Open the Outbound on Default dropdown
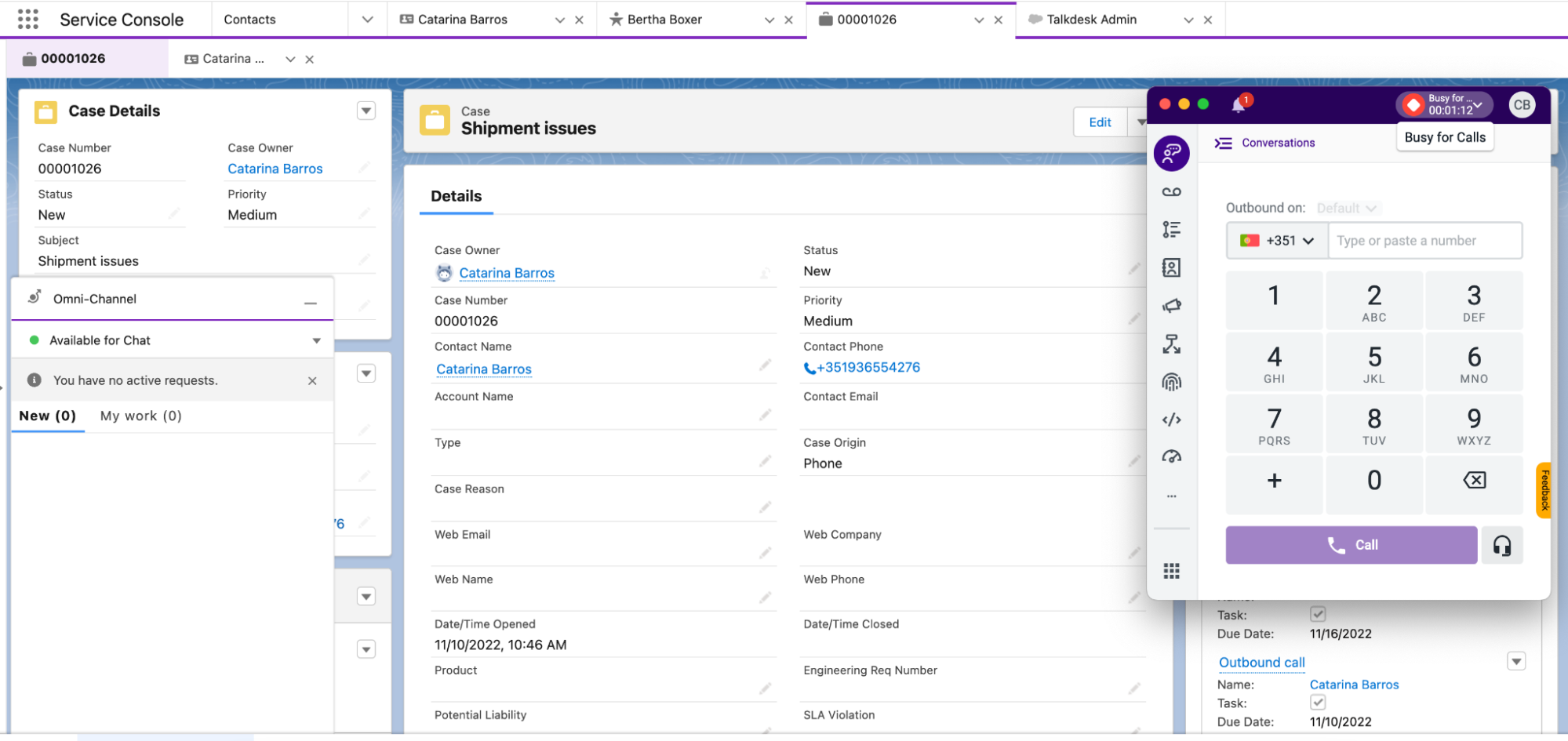 1347,208
